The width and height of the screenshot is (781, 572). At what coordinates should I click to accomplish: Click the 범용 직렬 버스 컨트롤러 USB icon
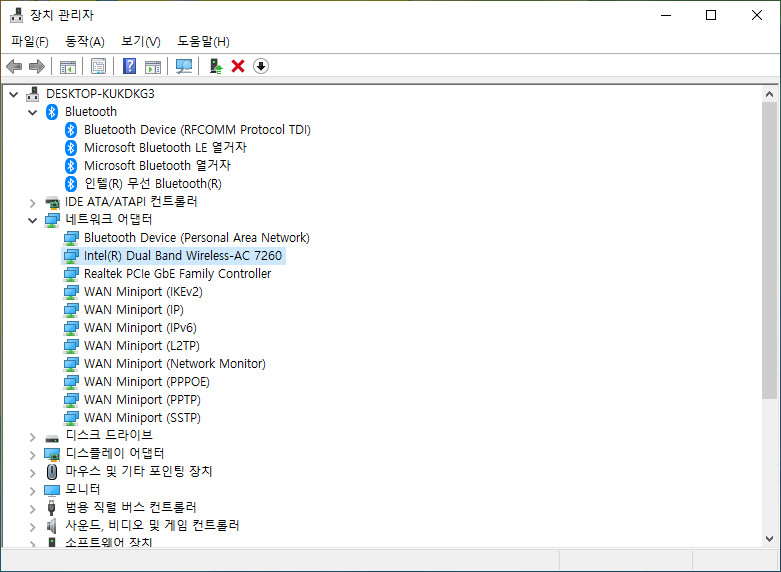click(x=51, y=507)
